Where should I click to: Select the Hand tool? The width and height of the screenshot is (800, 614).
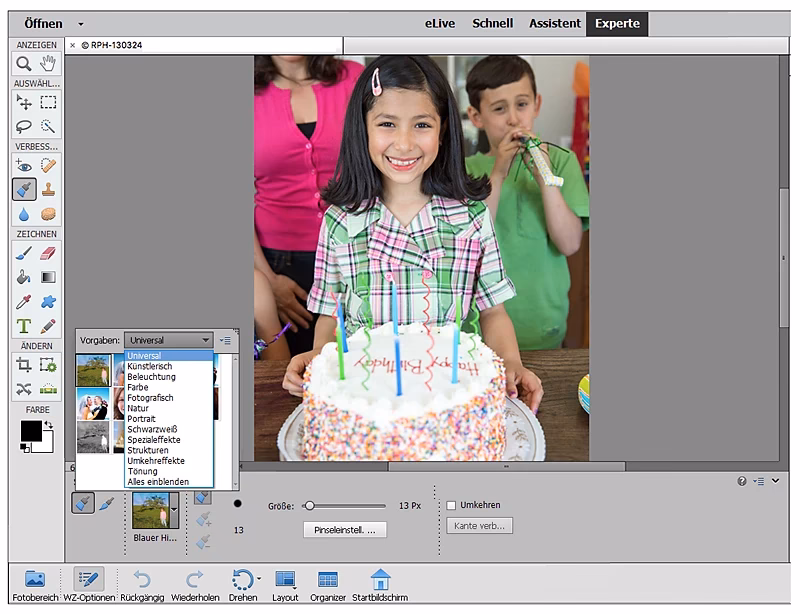48,64
